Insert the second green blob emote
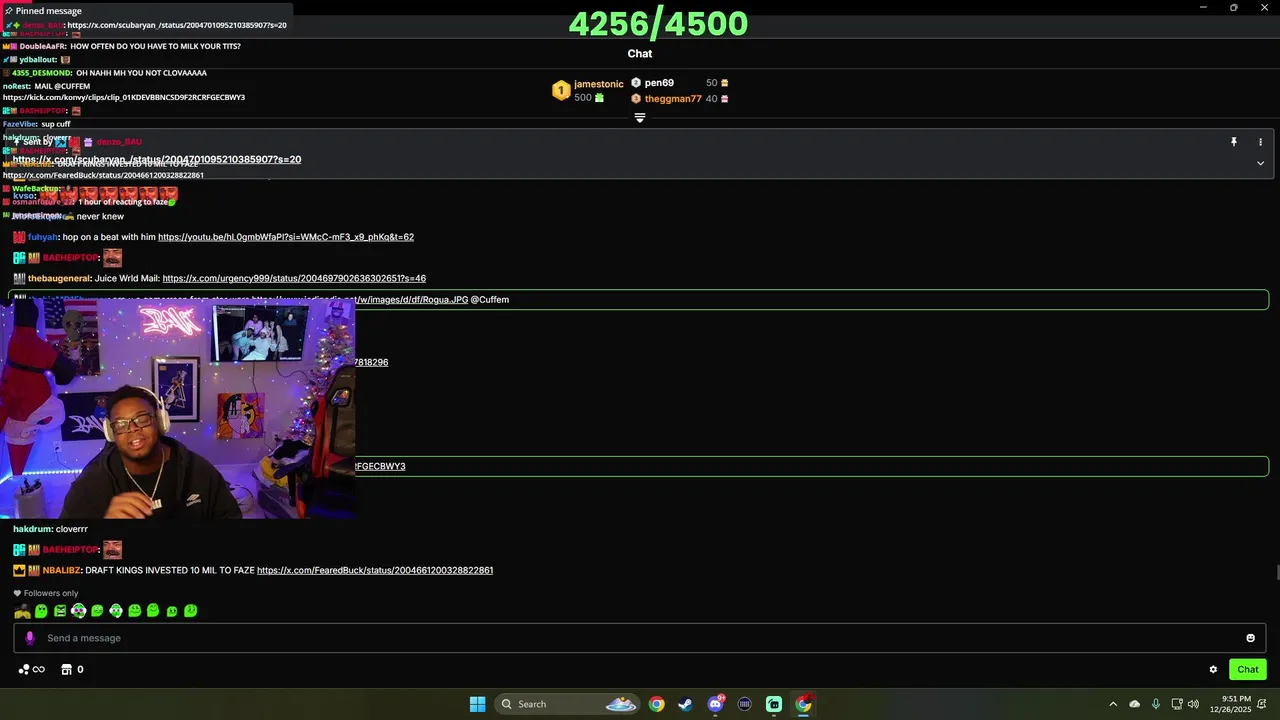The image size is (1280, 720). point(41,611)
